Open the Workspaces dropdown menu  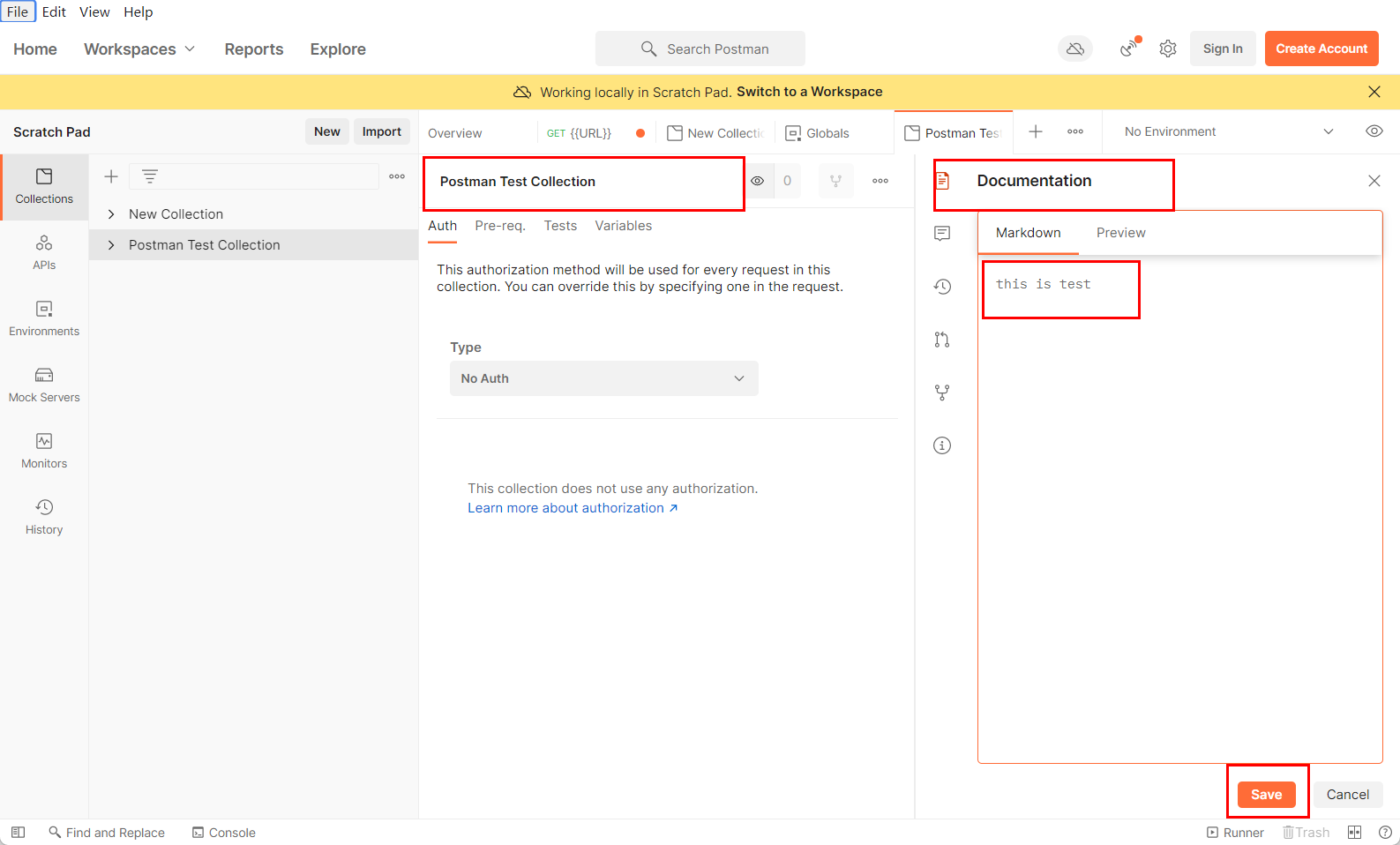pyautogui.click(x=139, y=49)
